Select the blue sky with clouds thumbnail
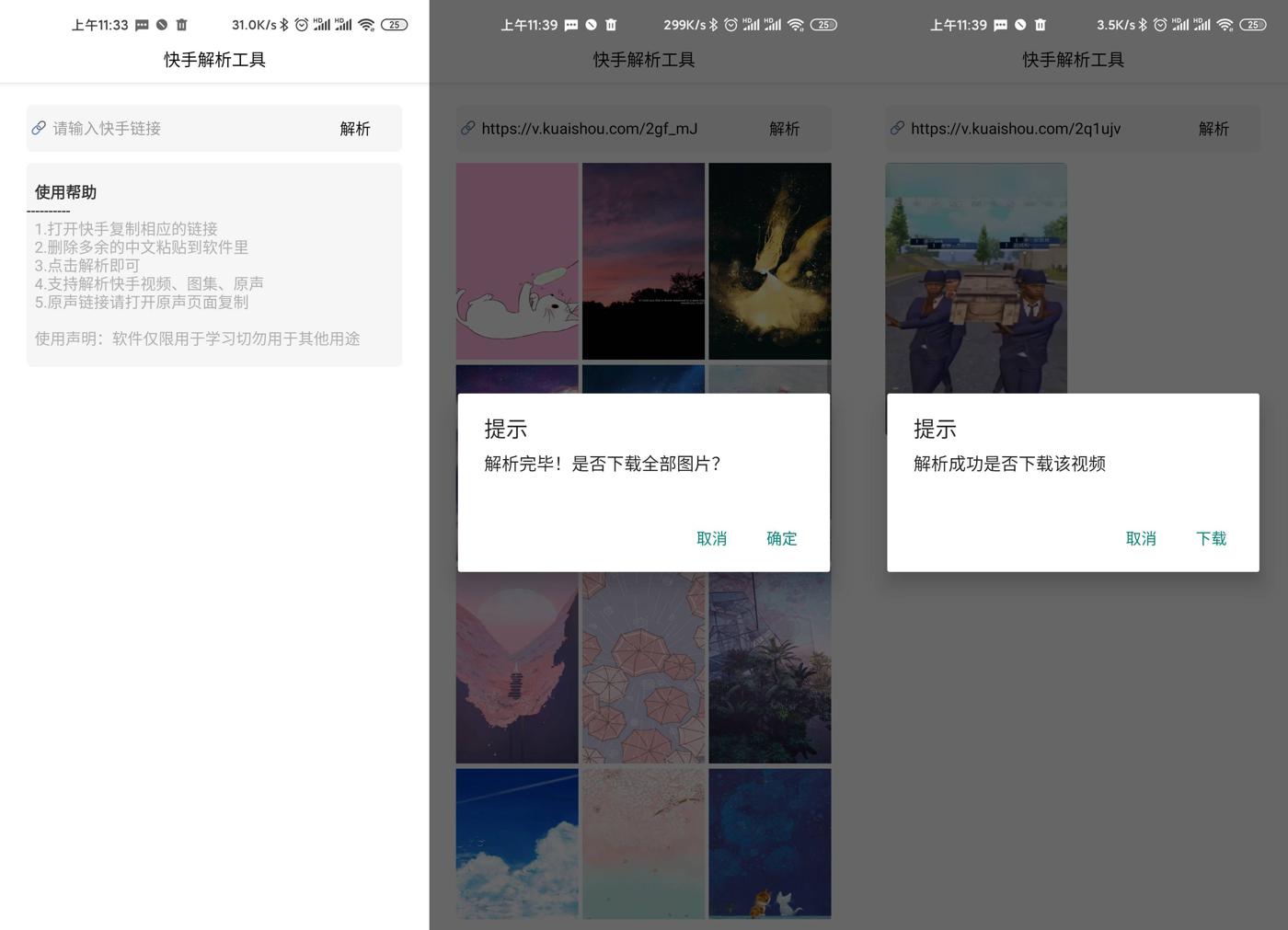This screenshot has width=1288, height=930. 517,843
